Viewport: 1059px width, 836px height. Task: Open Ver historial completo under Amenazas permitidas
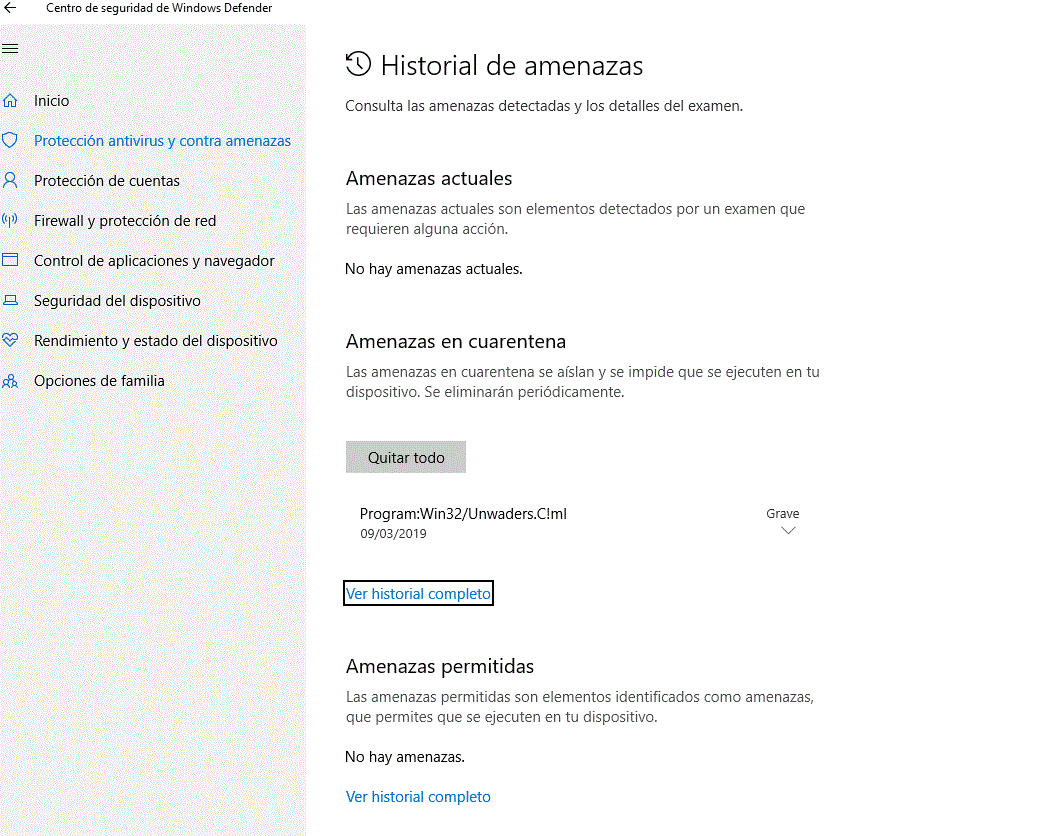pos(418,797)
